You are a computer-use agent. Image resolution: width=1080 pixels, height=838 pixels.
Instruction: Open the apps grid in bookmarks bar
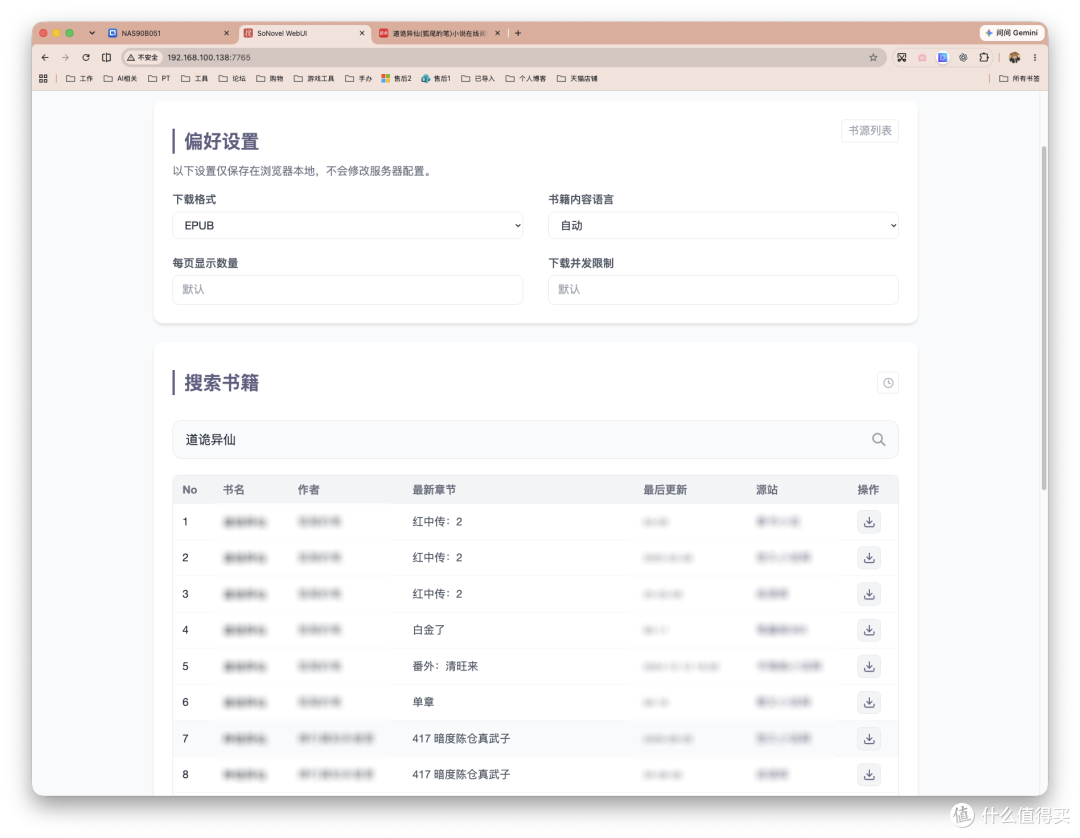[x=43, y=78]
